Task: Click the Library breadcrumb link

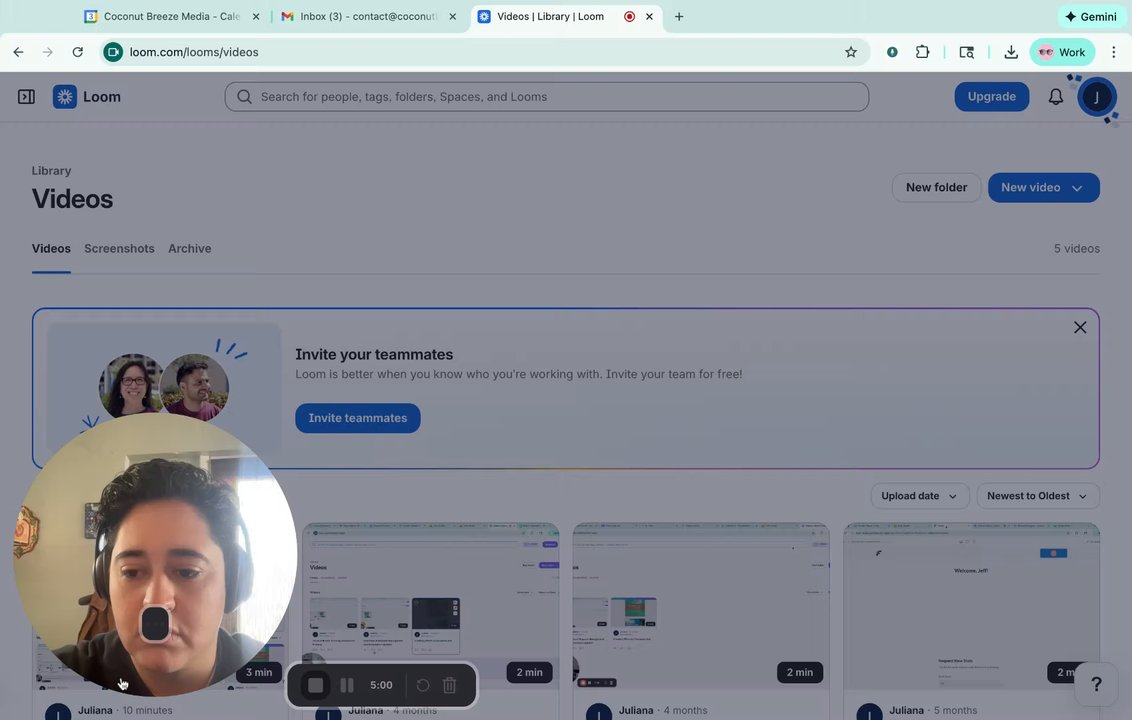Action: (51, 171)
